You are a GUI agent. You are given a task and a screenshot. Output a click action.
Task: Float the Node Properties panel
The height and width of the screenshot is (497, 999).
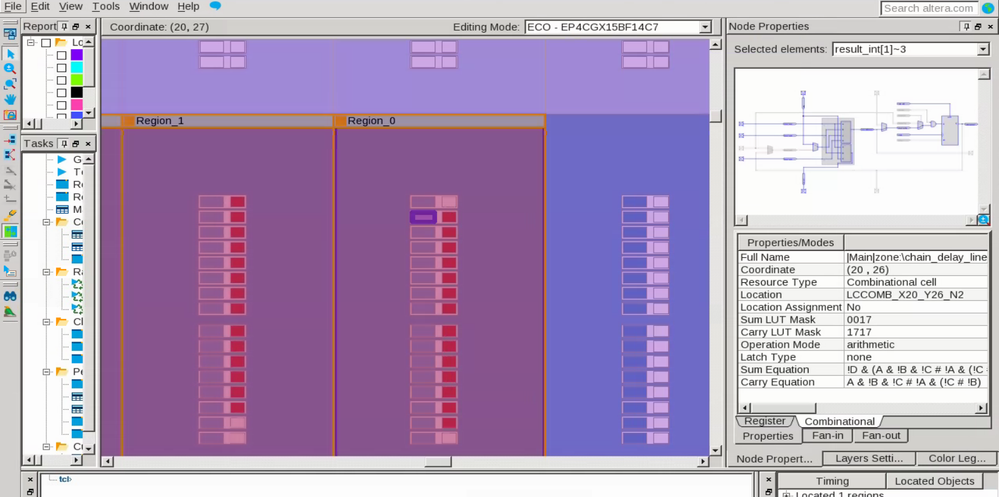978,27
